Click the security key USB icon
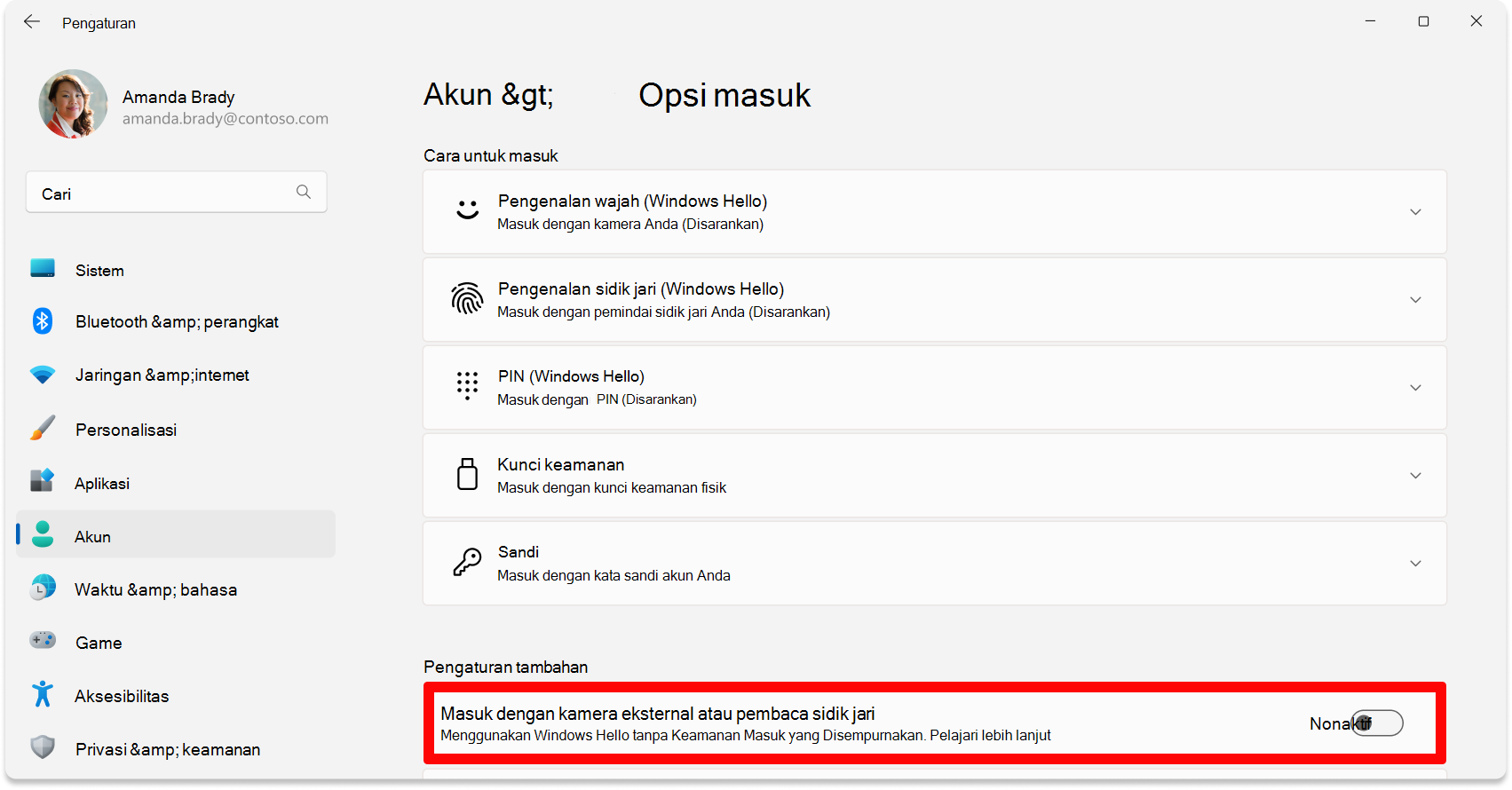The image size is (1512, 790). [x=467, y=474]
